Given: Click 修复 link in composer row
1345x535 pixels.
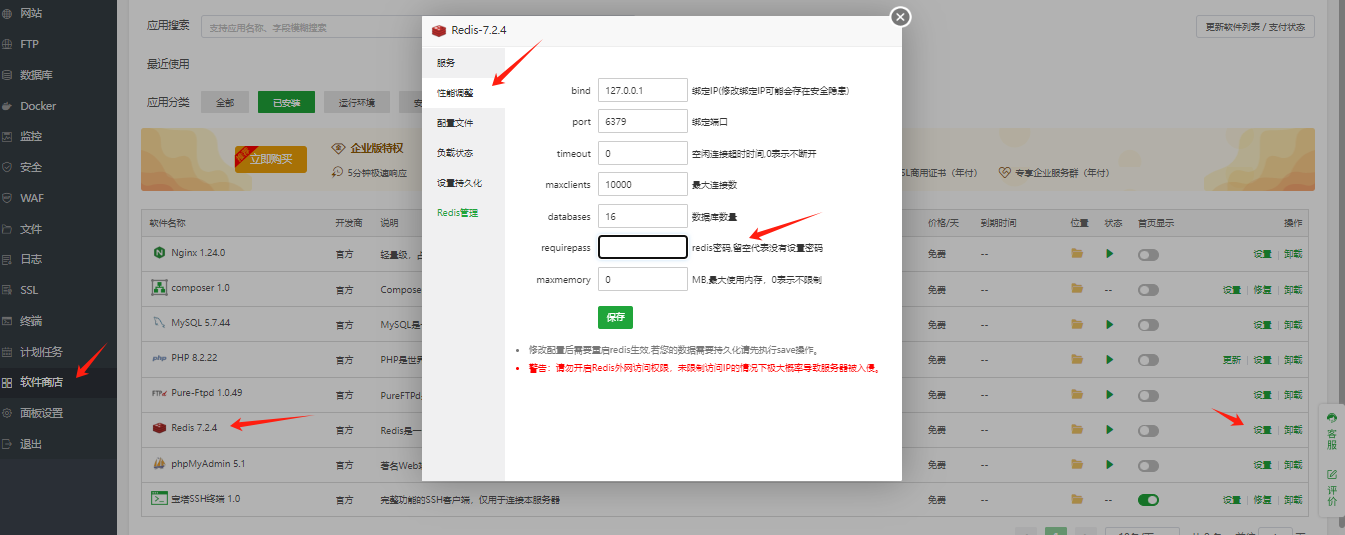Looking at the screenshot, I should tap(1262, 290).
